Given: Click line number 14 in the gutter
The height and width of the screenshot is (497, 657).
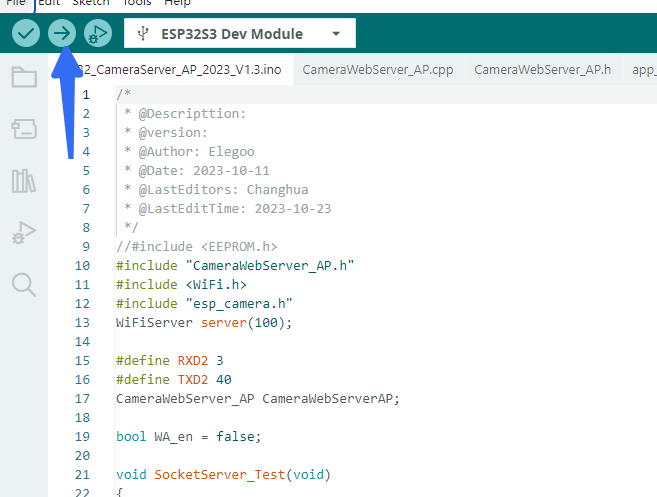Looking at the screenshot, I should 83,342.
